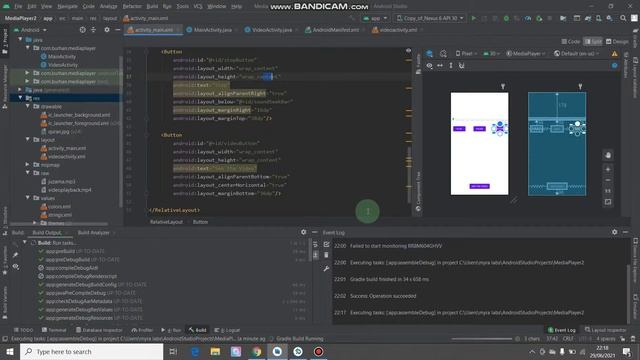Switch editor to Code view mode

tap(571, 41)
